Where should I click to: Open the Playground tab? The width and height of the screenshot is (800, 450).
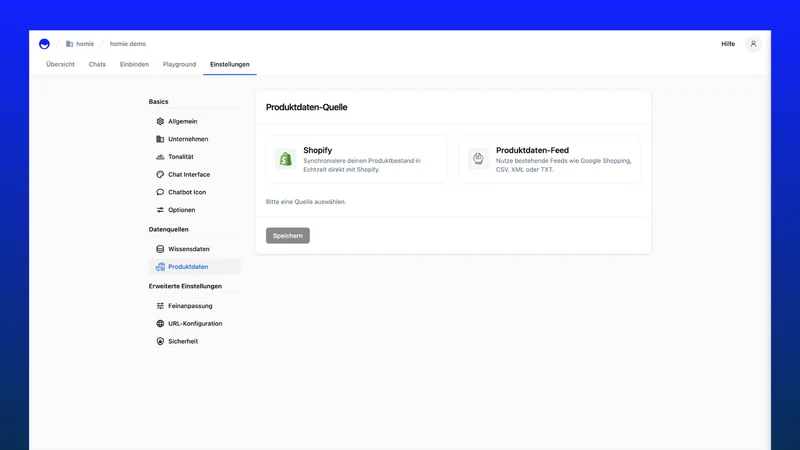click(179, 64)
